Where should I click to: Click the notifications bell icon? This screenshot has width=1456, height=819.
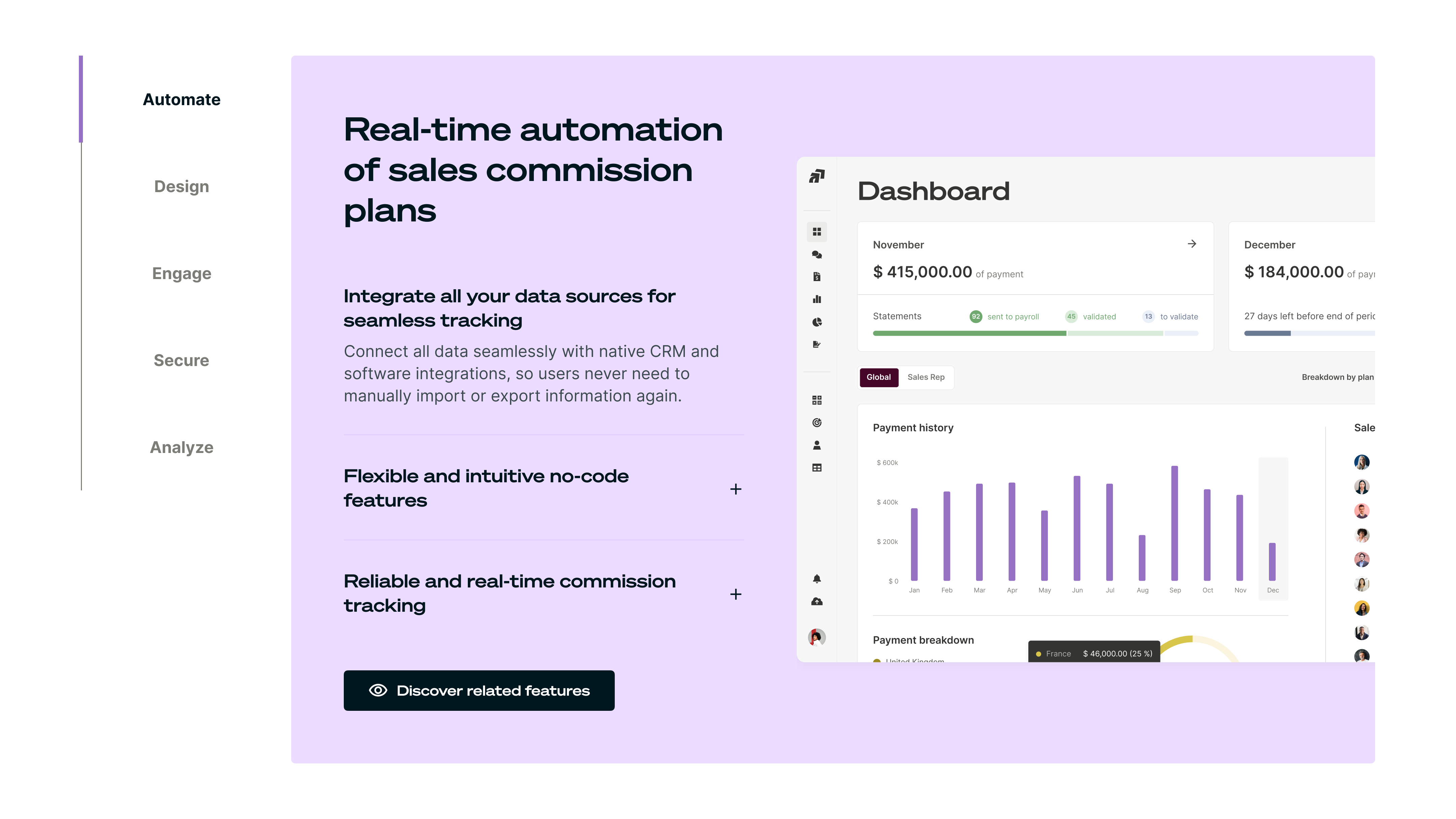point(817,579)
